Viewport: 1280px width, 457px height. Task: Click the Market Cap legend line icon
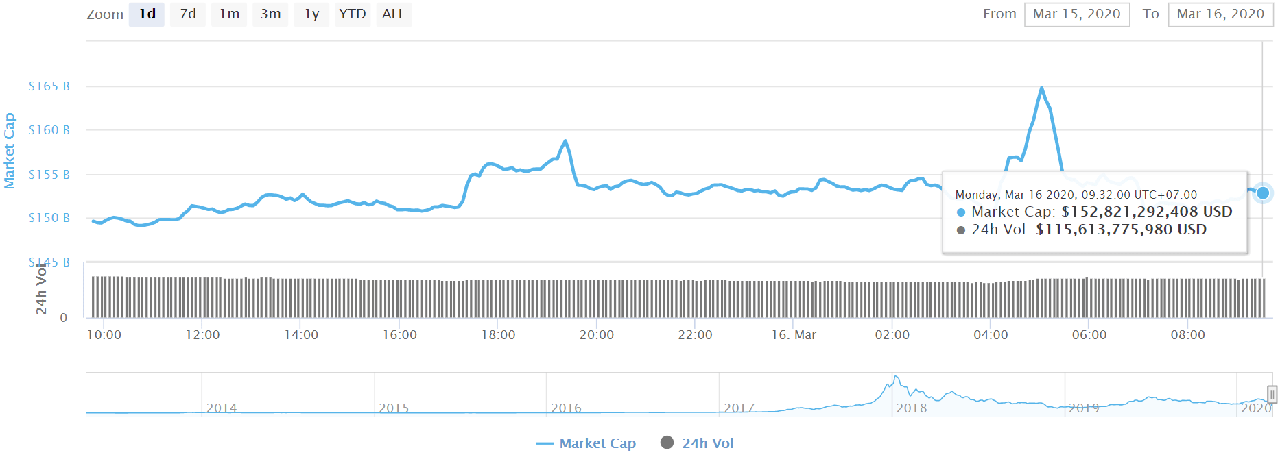click(545, 443)
